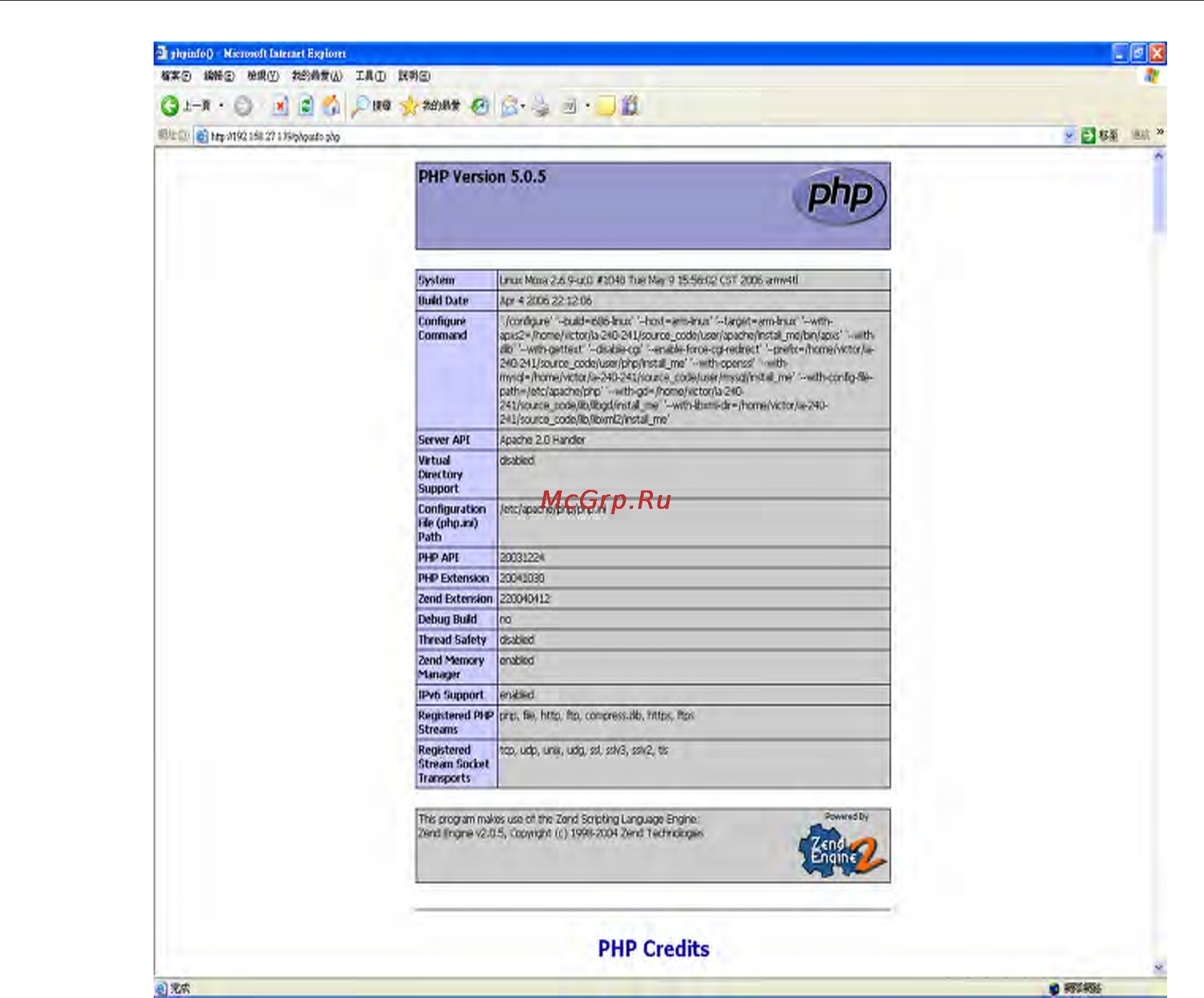The width and height of the screenshot is (1204, 998).
Task: Click the Research book icon
Action: 630,105
